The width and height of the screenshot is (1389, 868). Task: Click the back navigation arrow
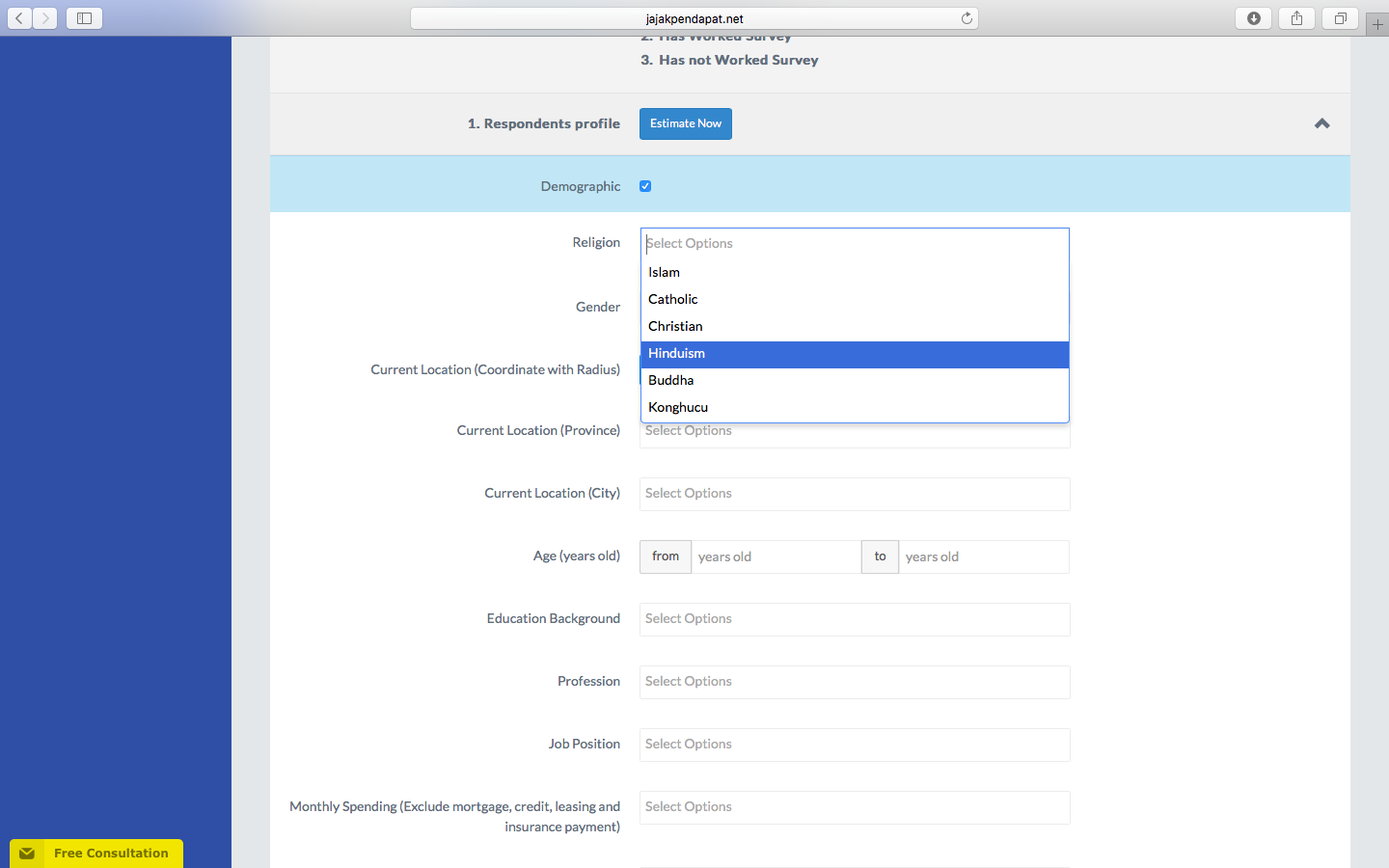tap(19, 17)
